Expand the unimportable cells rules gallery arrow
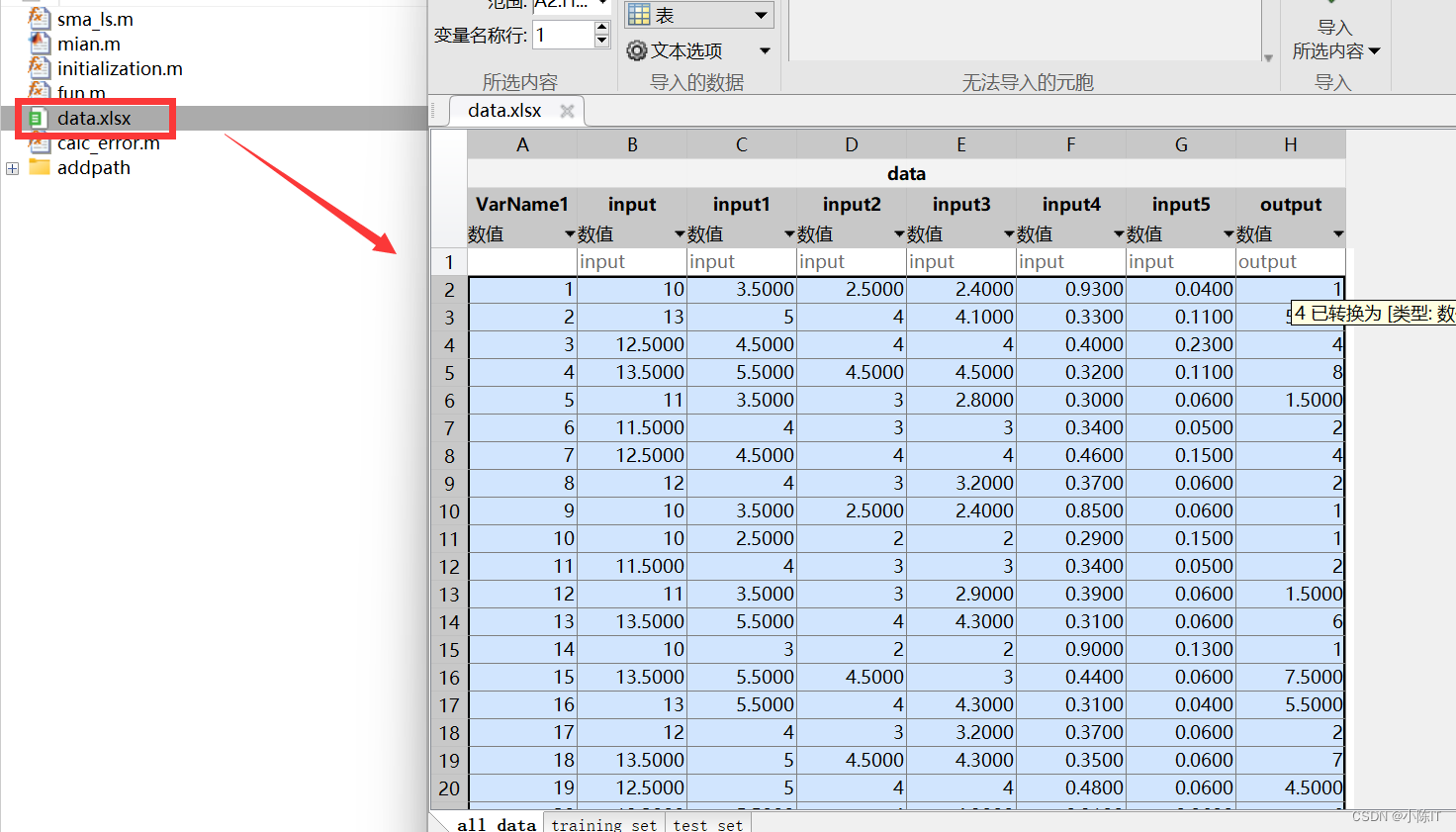Image resolution: width=1456 pixels, height=832 pixels. (1268, 57)
